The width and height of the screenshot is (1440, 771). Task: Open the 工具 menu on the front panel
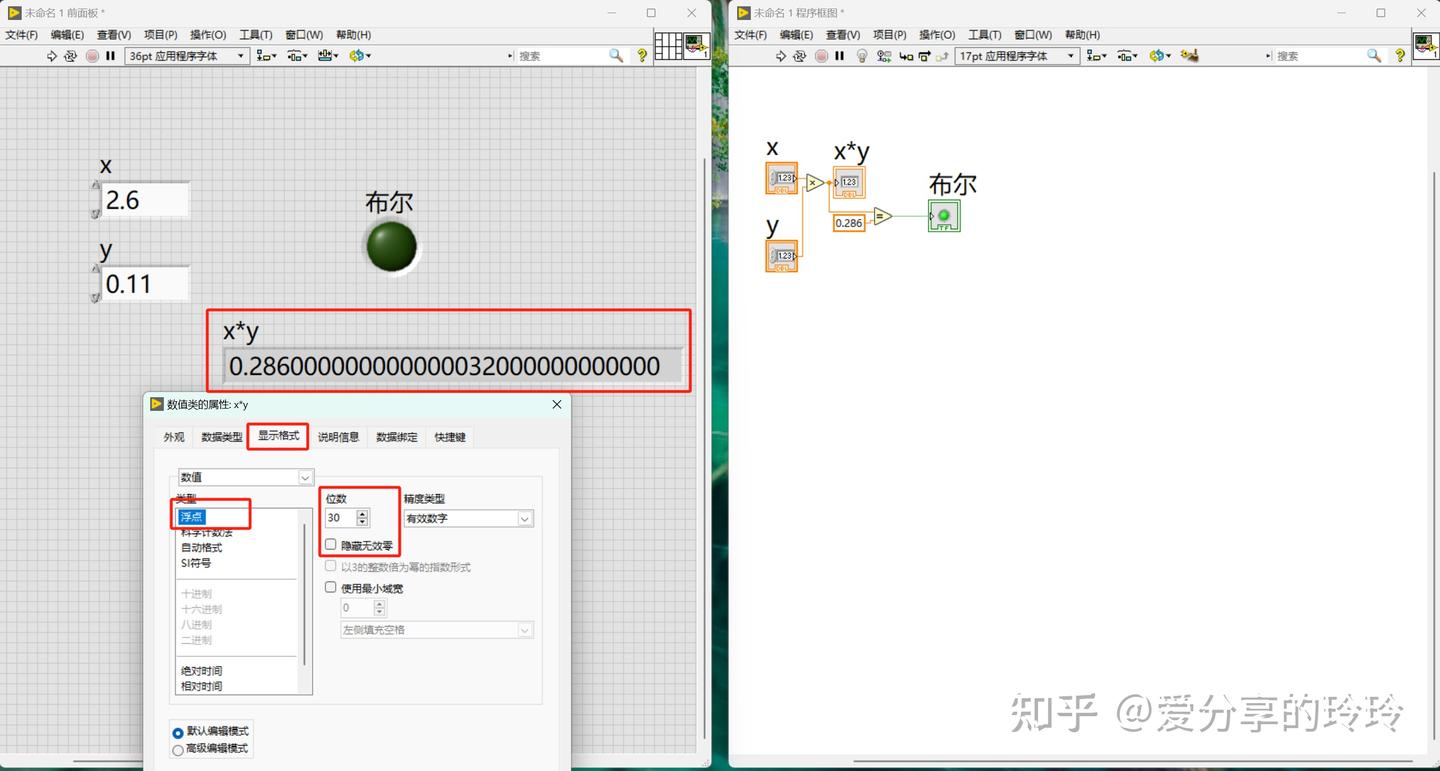pyautogui.click(x=256, y=34)
